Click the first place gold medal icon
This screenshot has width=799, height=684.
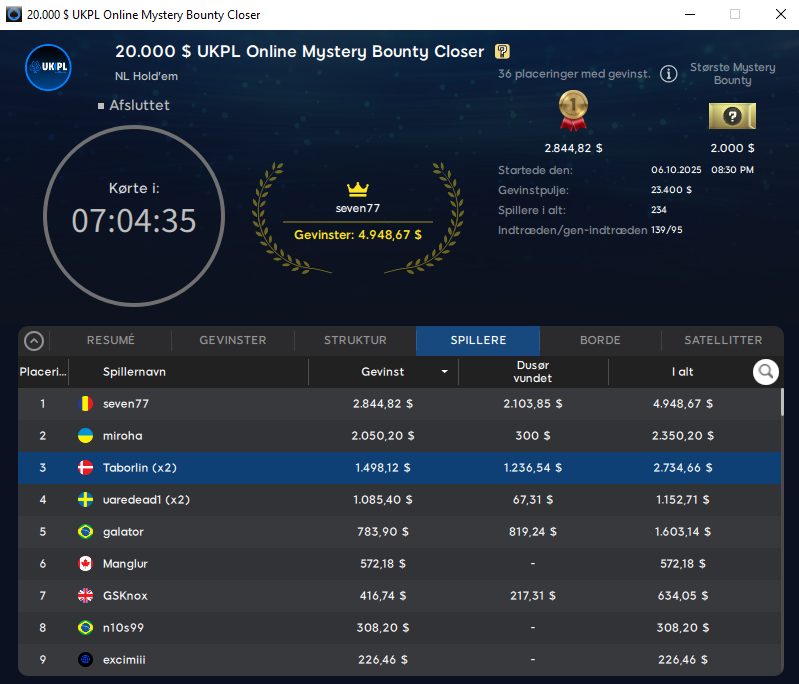572,110
